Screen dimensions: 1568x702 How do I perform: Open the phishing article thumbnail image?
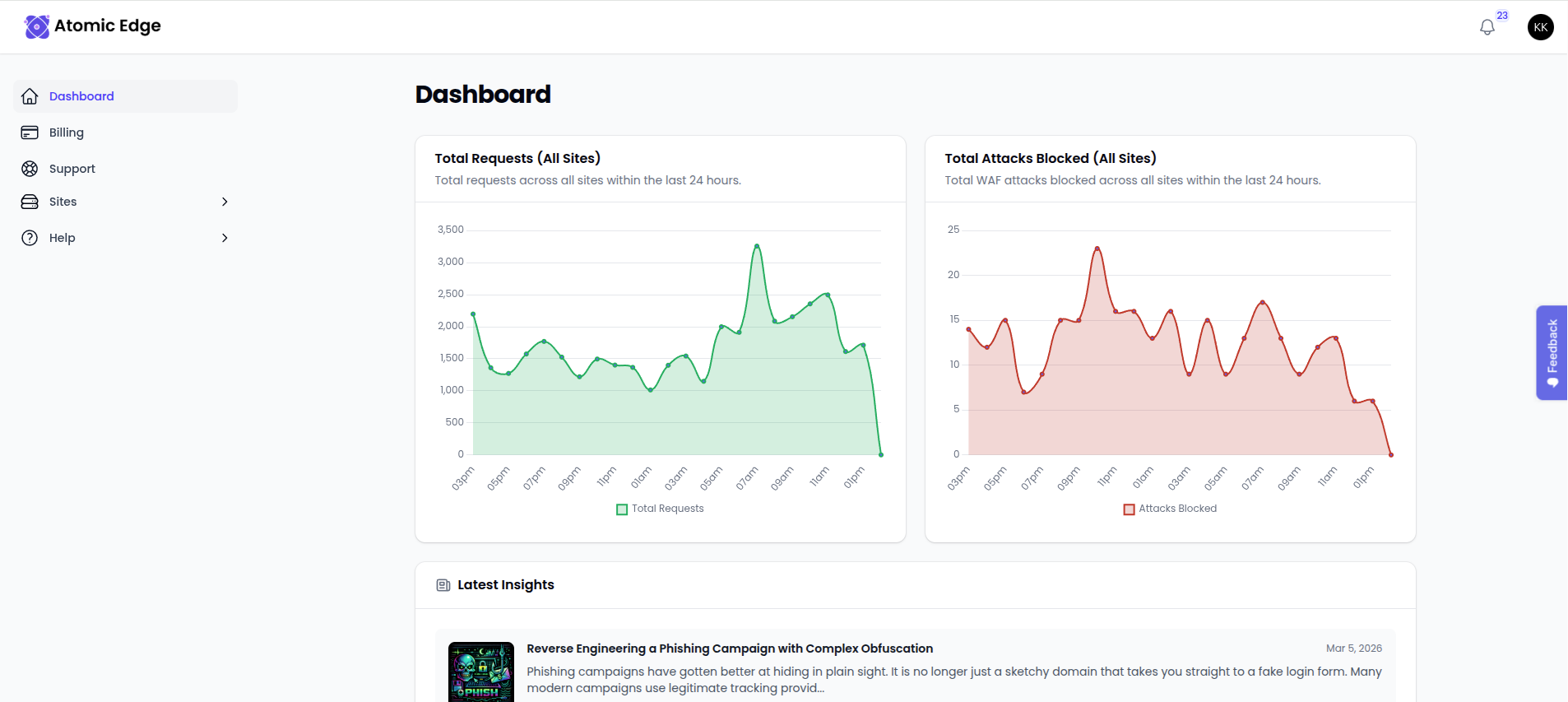coord(481,672)
